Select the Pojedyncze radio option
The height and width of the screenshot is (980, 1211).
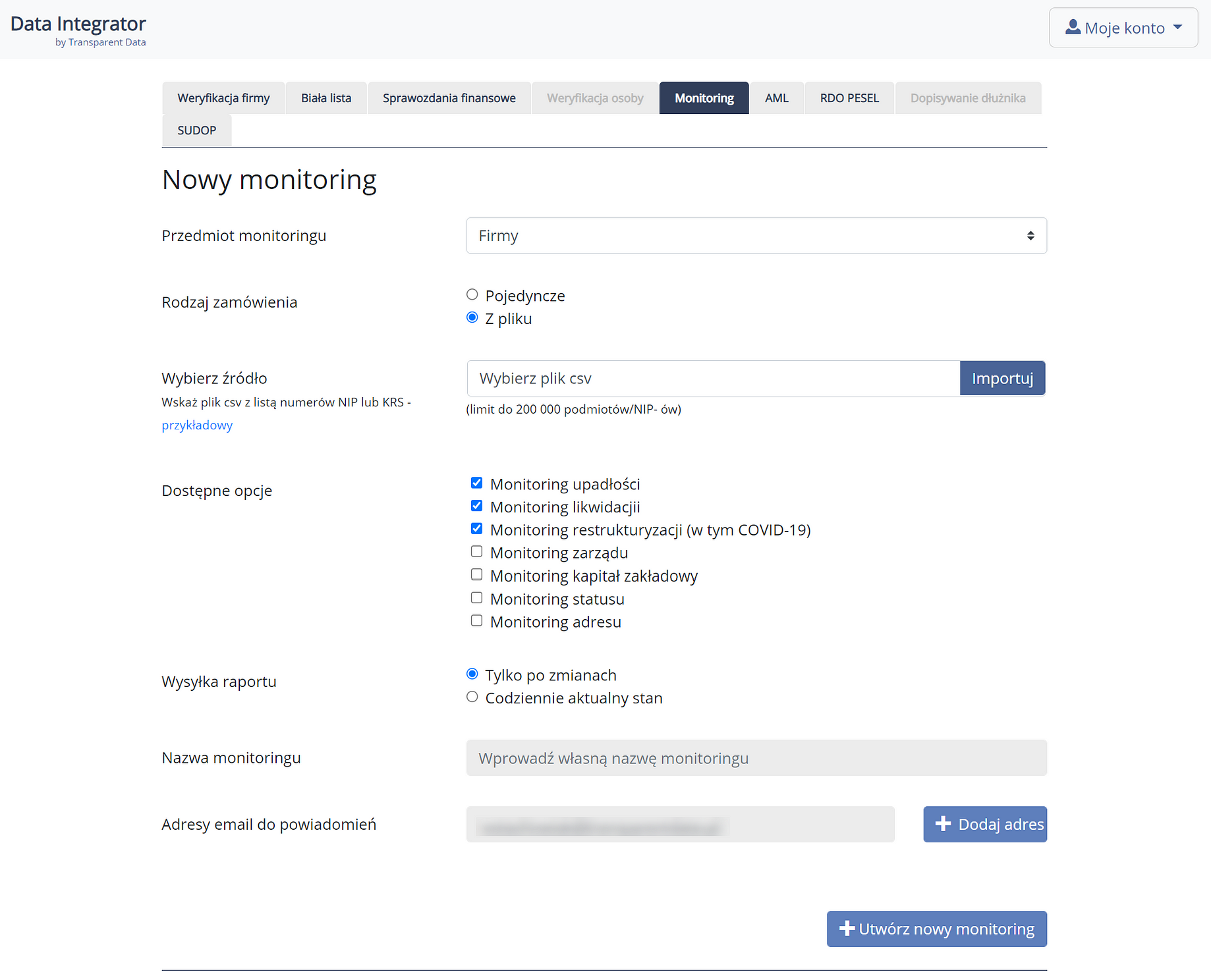click(x=472, y=294)
